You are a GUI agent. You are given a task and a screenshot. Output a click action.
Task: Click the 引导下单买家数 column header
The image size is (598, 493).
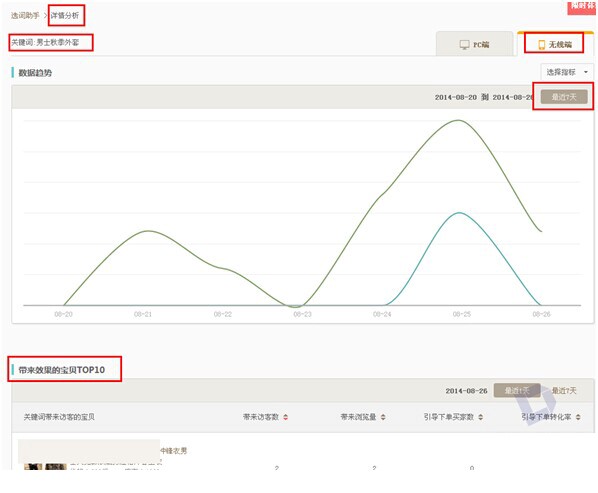449,417
